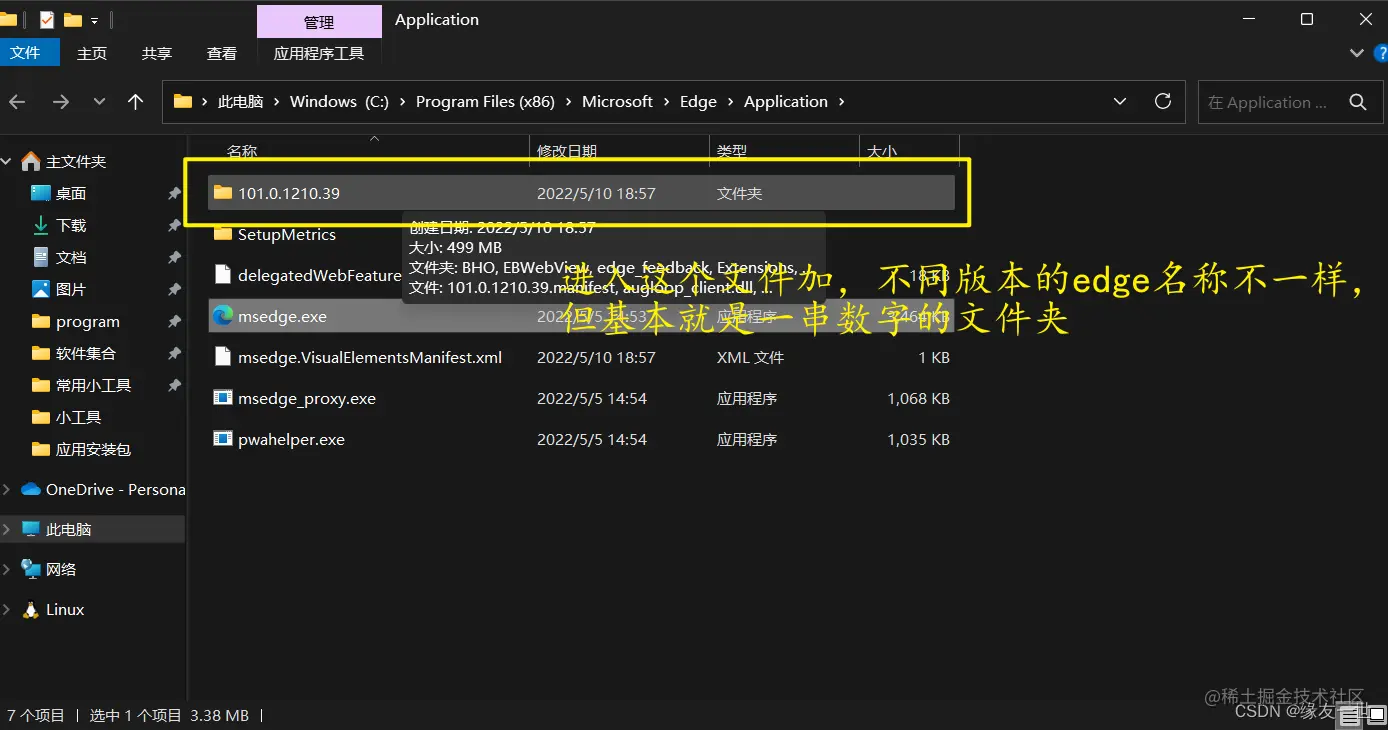1388x730 pixels.
Task: Expand OneDrive - Personal node
Action: (8, 489)
